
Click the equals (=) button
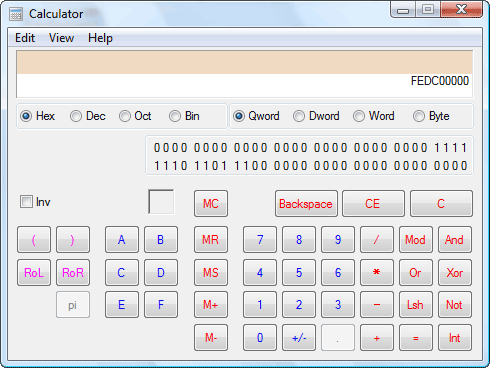[416, 338]
